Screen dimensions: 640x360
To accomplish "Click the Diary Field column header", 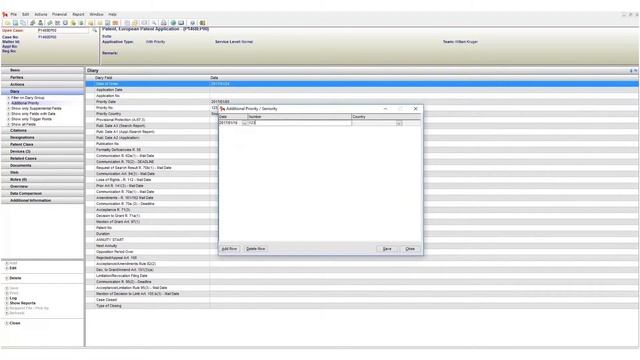I will point(148,78).
